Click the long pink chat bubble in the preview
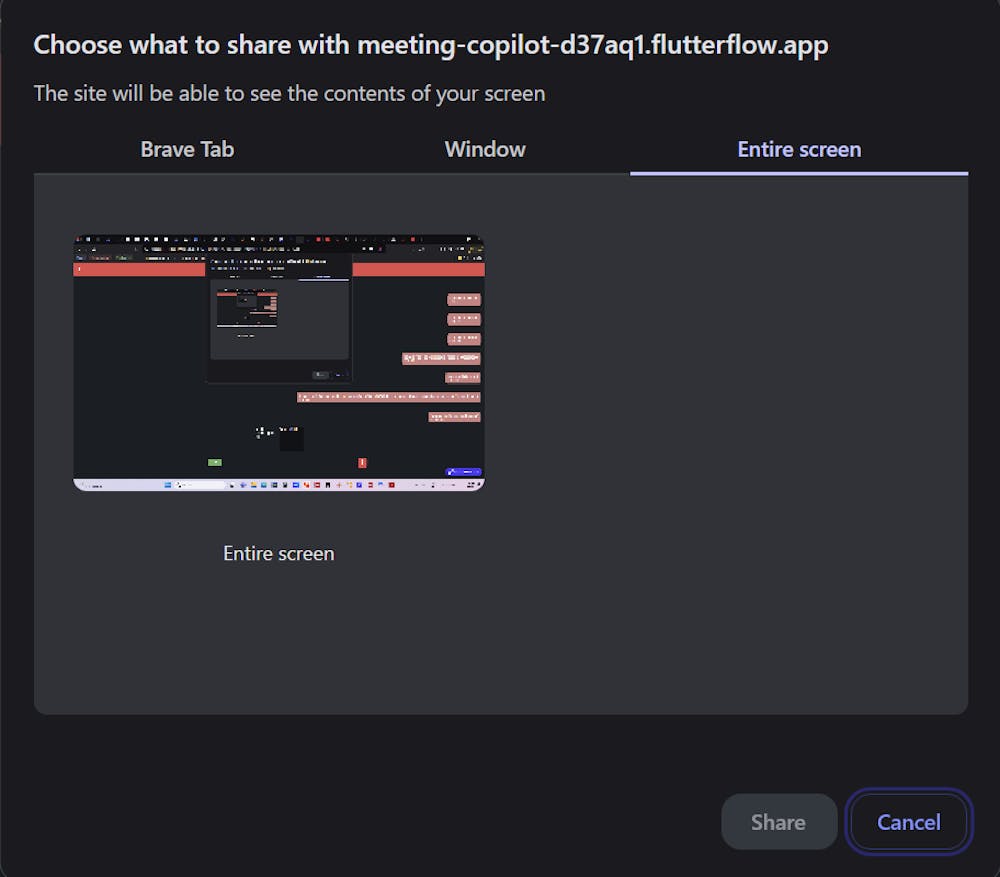The width and height of the screenshot is (1000, 877). [x=388, y=397]
